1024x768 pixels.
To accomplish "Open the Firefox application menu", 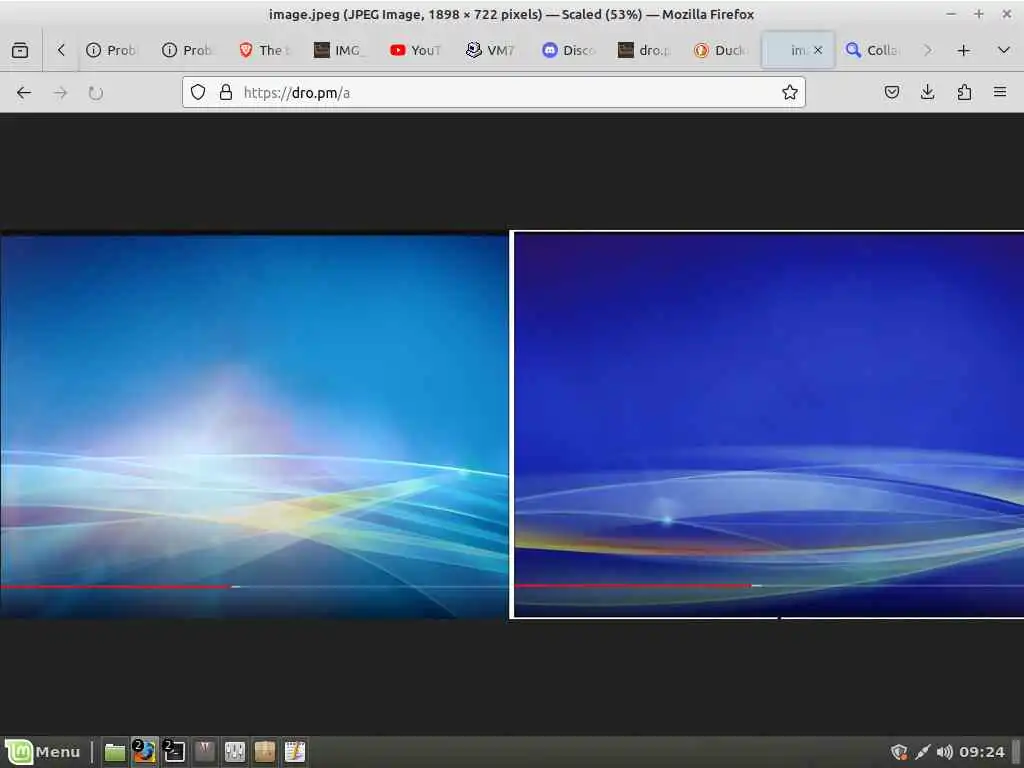I will 1000,92.
